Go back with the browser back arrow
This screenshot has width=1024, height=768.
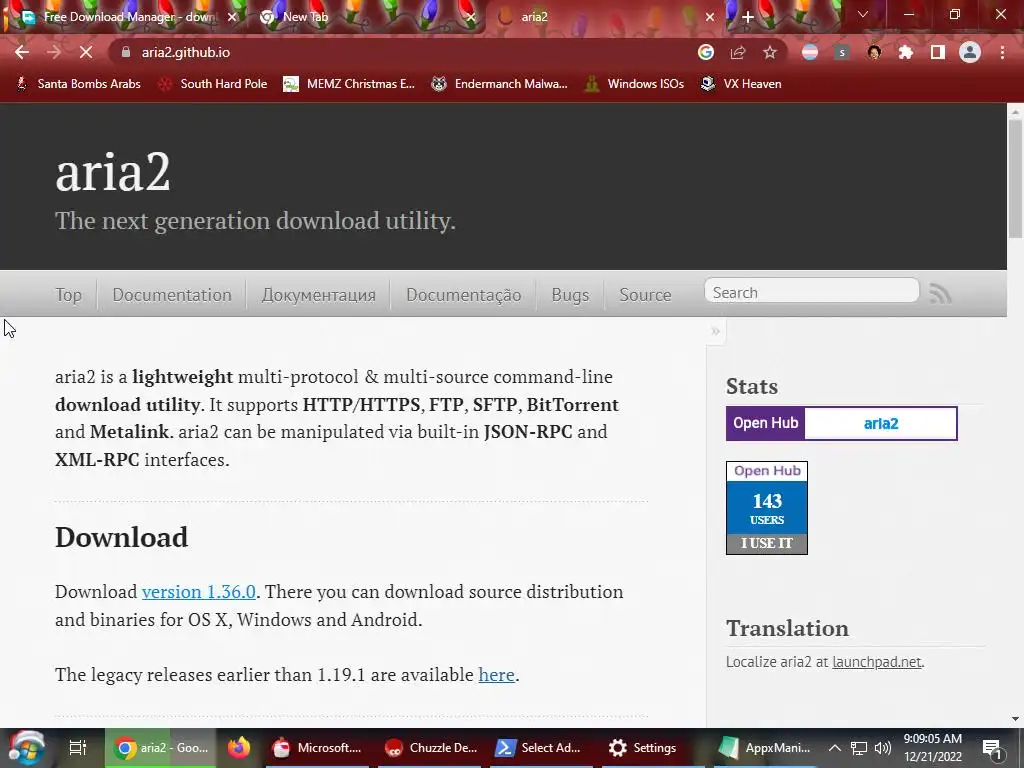[22, 52]
